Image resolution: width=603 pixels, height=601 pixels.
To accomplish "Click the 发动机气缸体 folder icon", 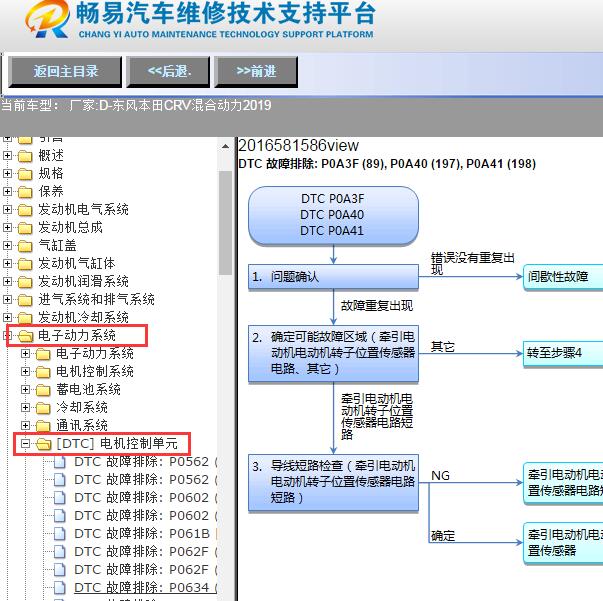I will (x=25, y=264).
